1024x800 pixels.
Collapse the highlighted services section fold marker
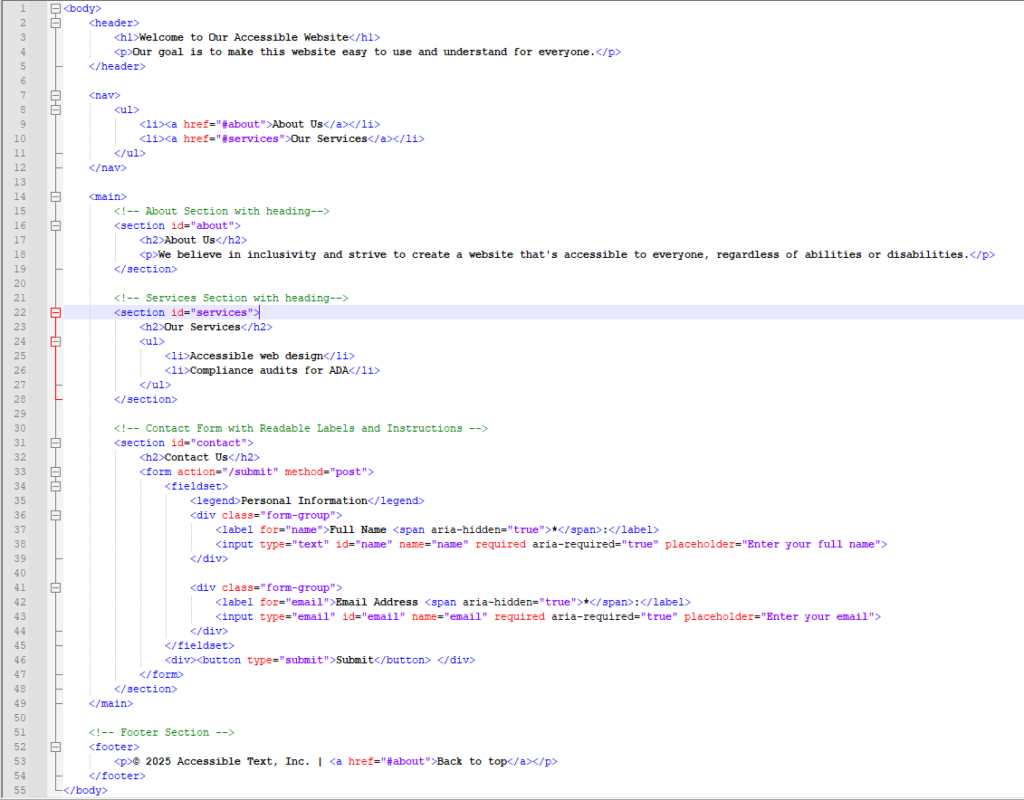[53, 311]
